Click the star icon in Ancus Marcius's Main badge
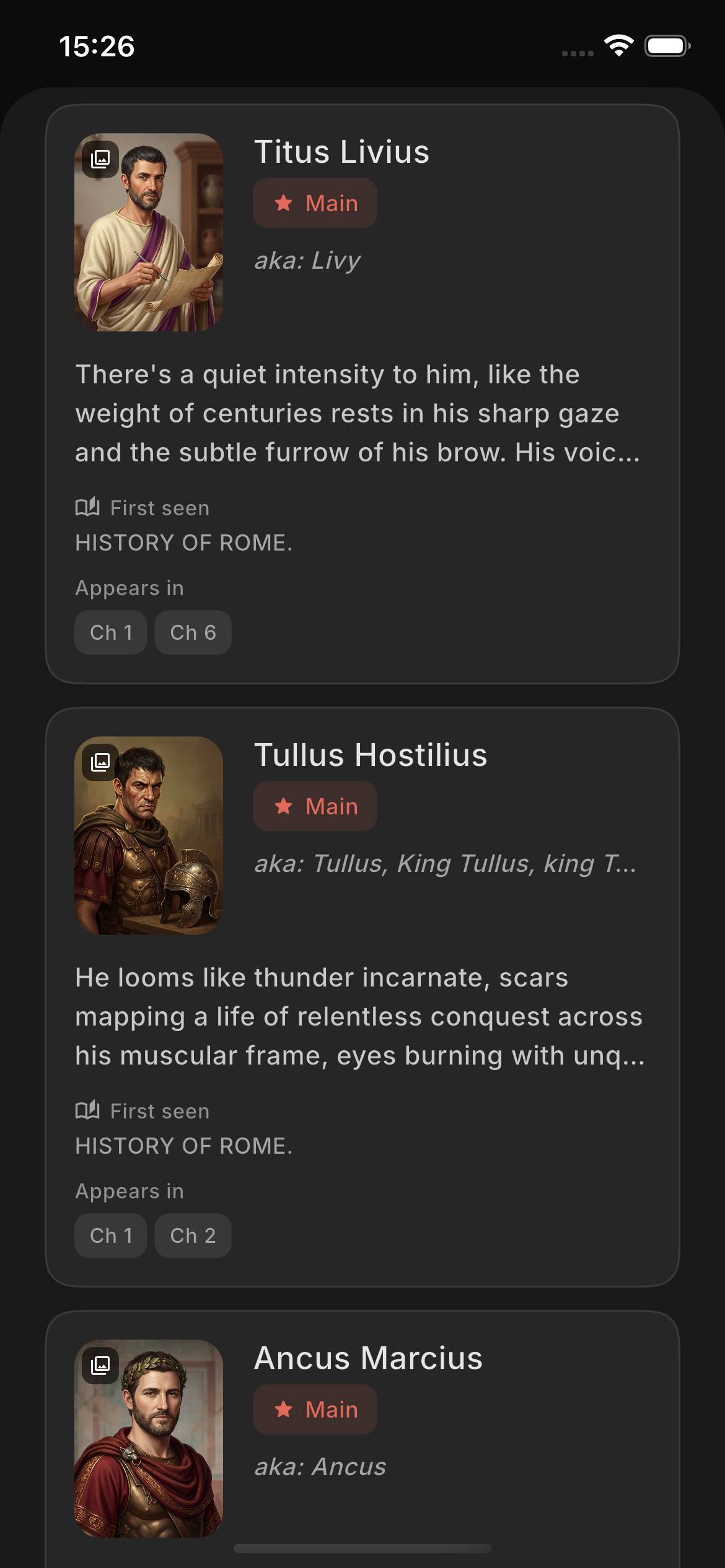Screen dimensions: 725x1568 (284, 1409)
